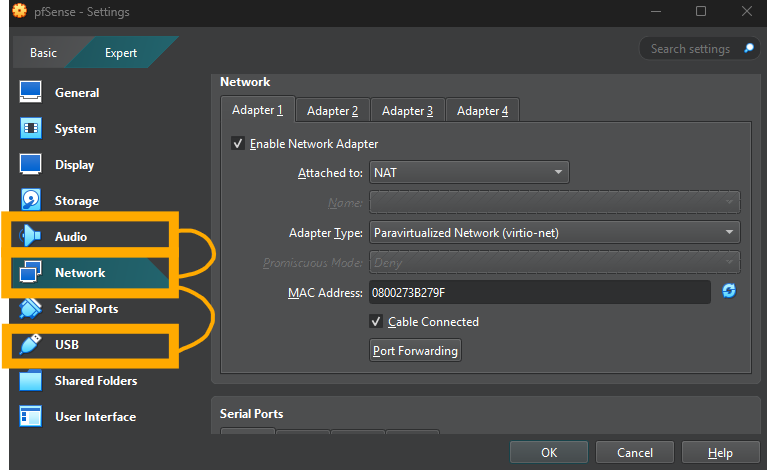Focus the Search settings field
This screenshot has height=470, width=767.
[x=690, y=48]
